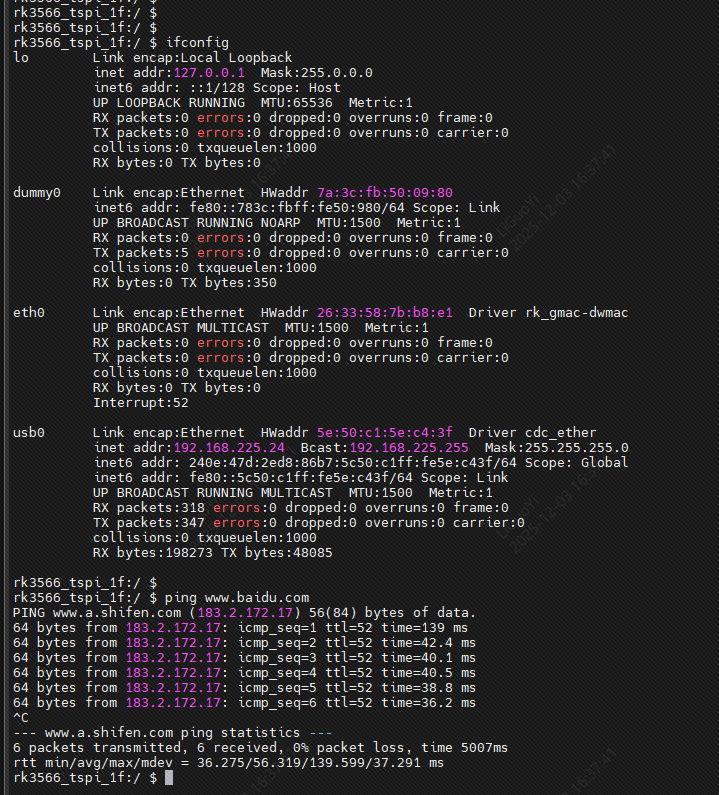Click the dummy0 interface name
Screen dimensions: 719x795
37,193
